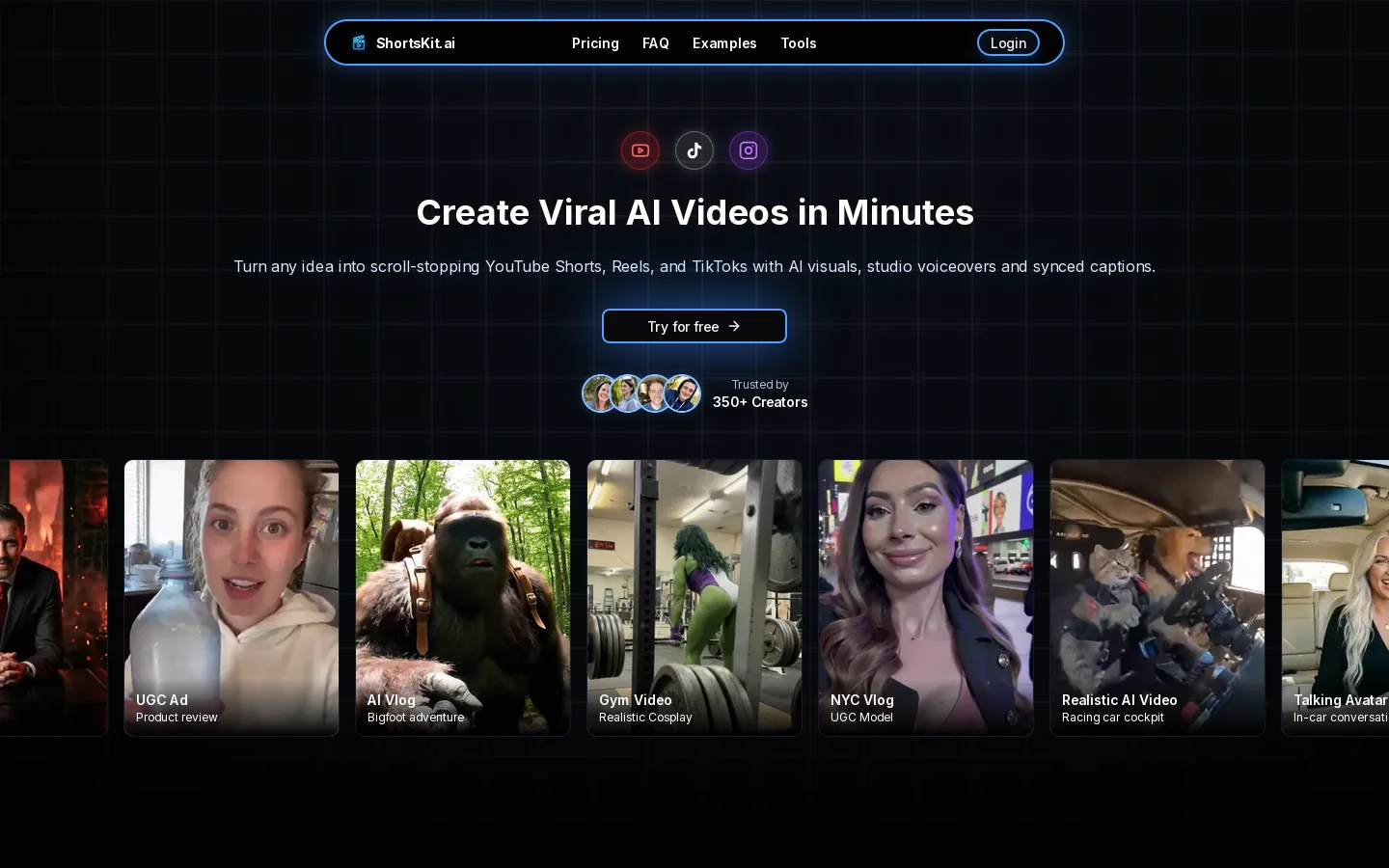Image resolution: width=1389 pixels, height=868 pixels.
Task: Click the "UGC Model" caption
Action: click(861, 718)
